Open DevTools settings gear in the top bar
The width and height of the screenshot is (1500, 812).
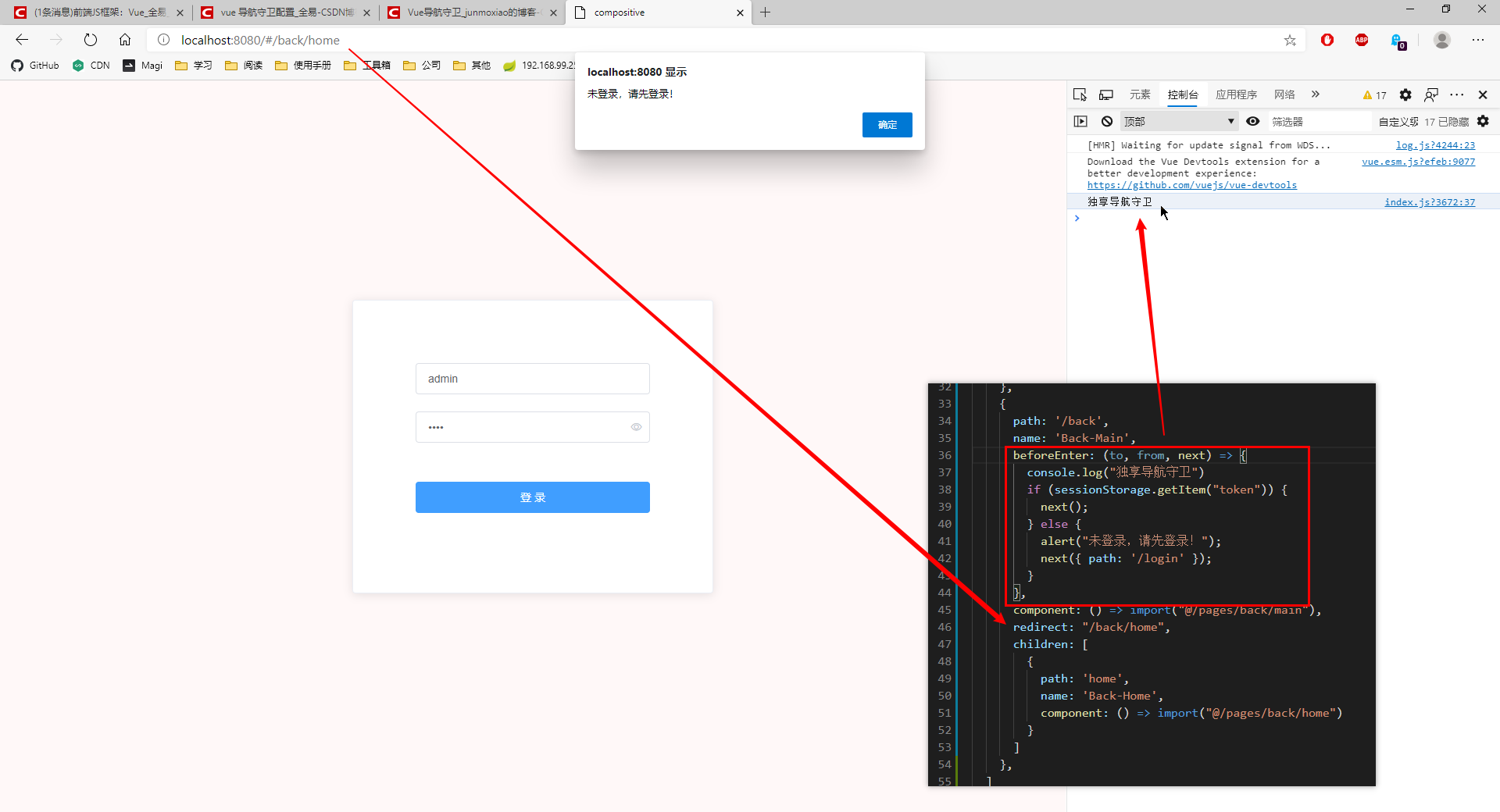1405,94
